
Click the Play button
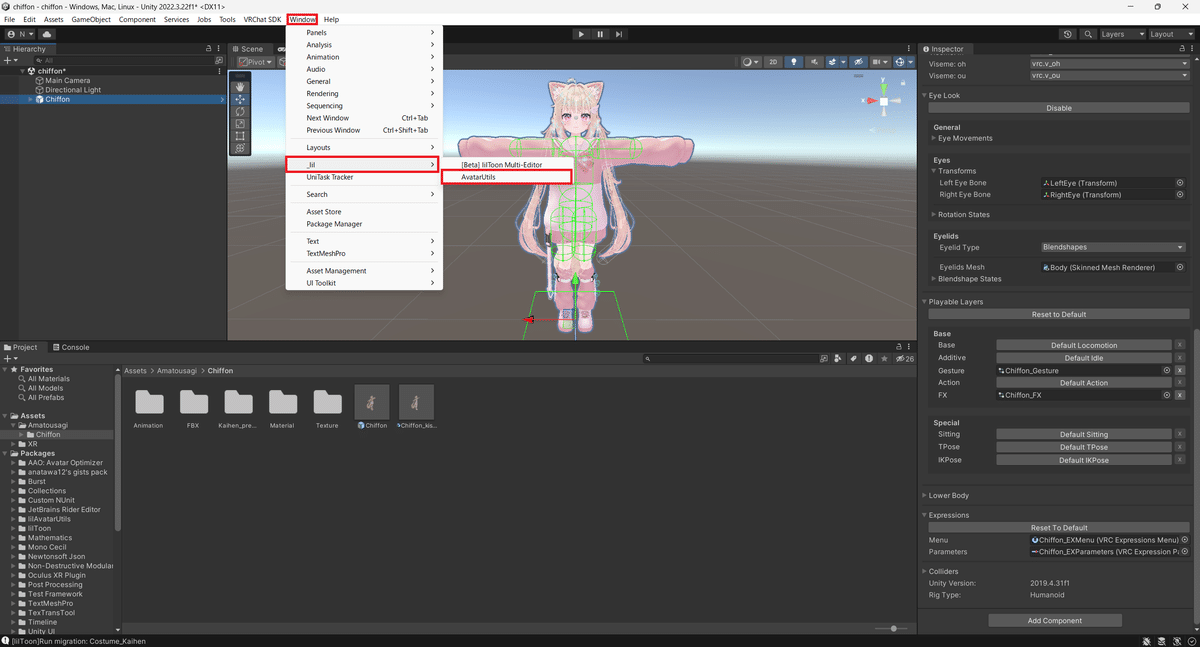(x=581, y=34)
